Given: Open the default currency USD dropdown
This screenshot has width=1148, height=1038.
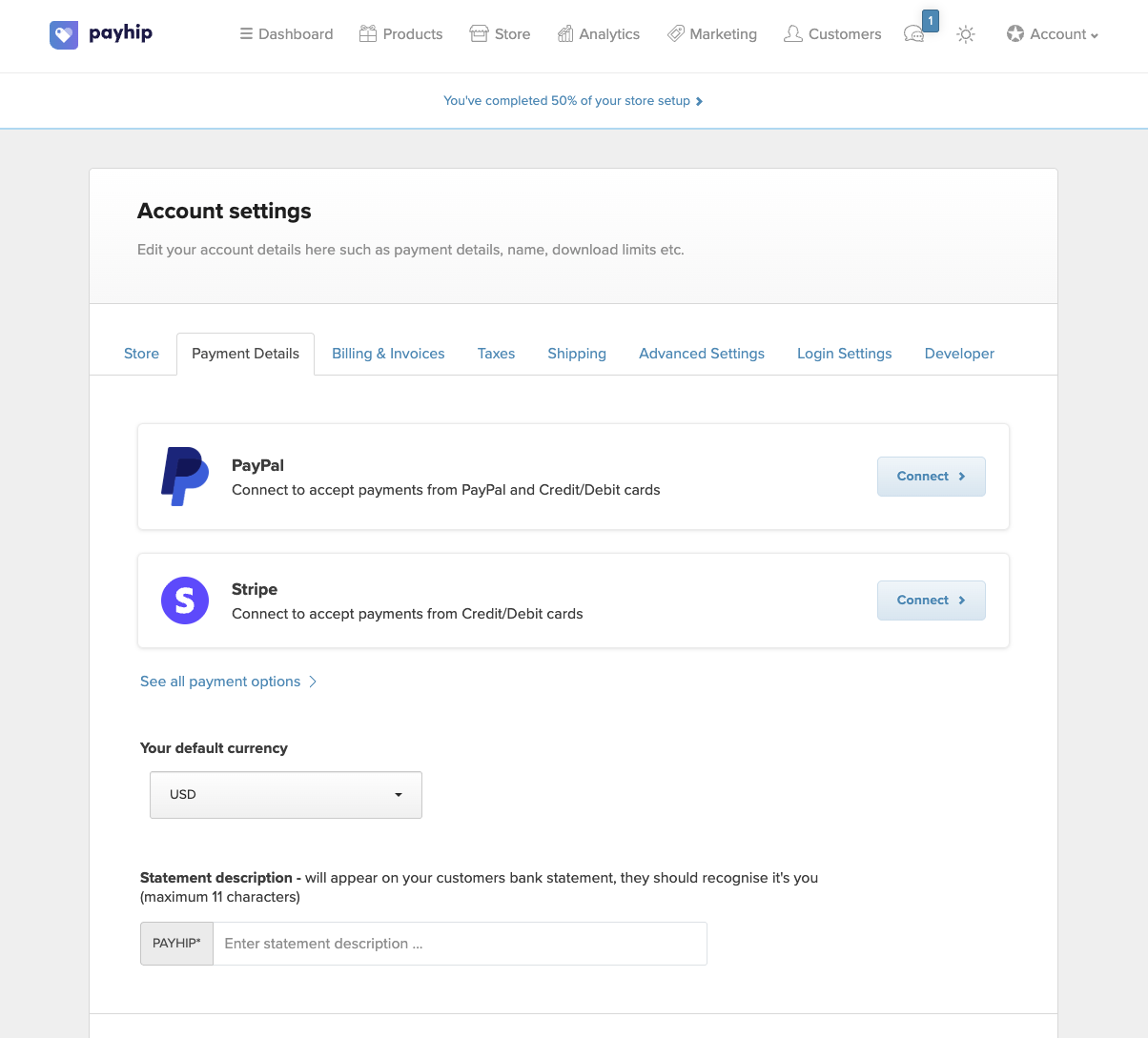Looking at the screenshot, I should coord(286,795).
